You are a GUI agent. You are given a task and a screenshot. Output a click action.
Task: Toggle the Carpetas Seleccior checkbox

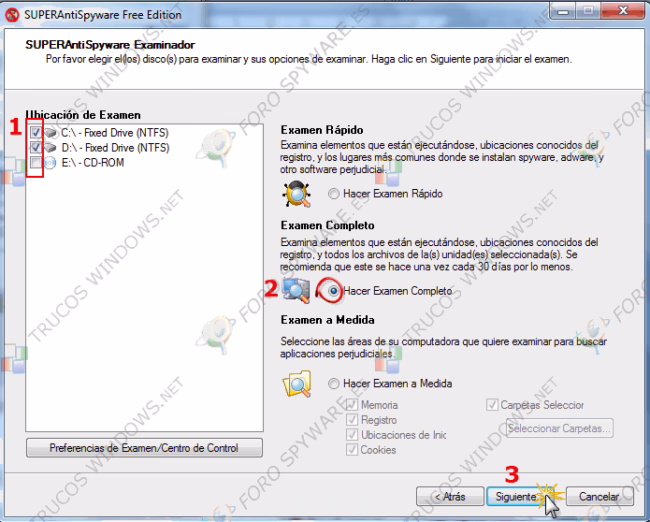click(492, 405)
